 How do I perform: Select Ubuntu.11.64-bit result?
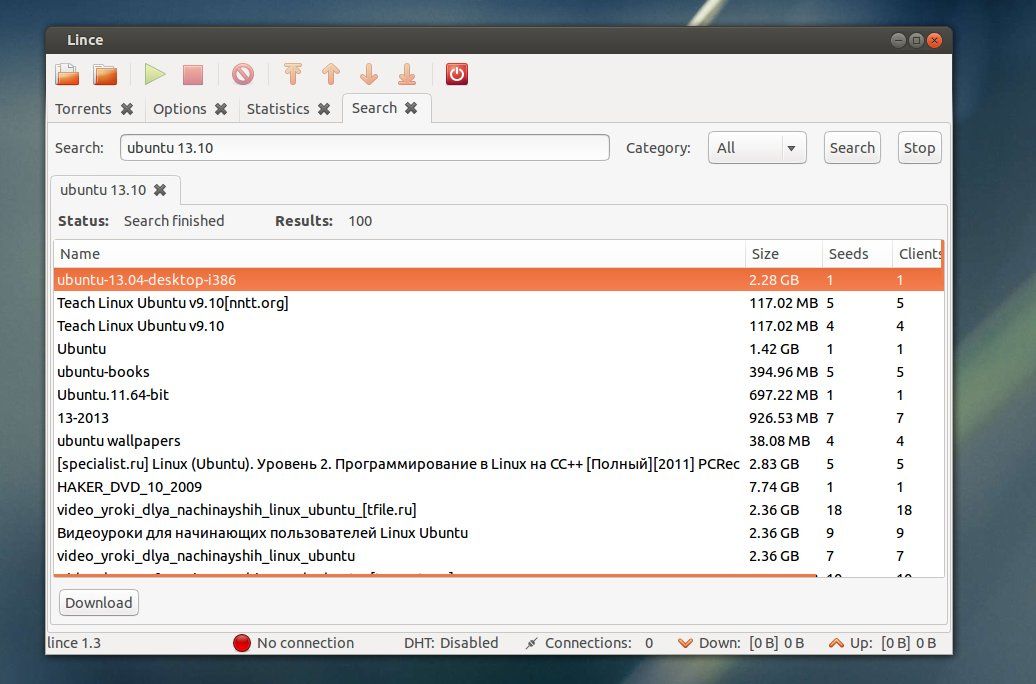click(498, 395)
